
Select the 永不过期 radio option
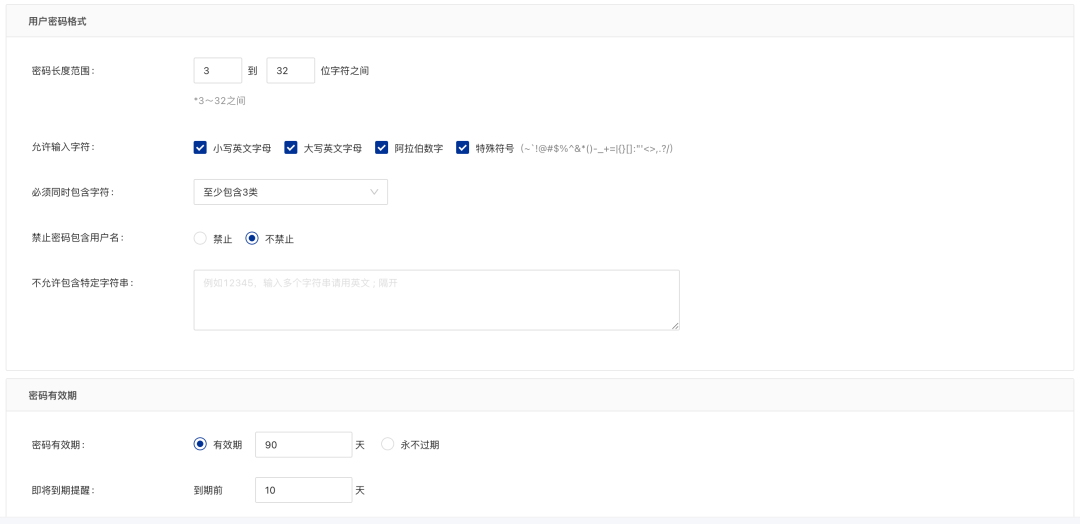coord(388,444)
